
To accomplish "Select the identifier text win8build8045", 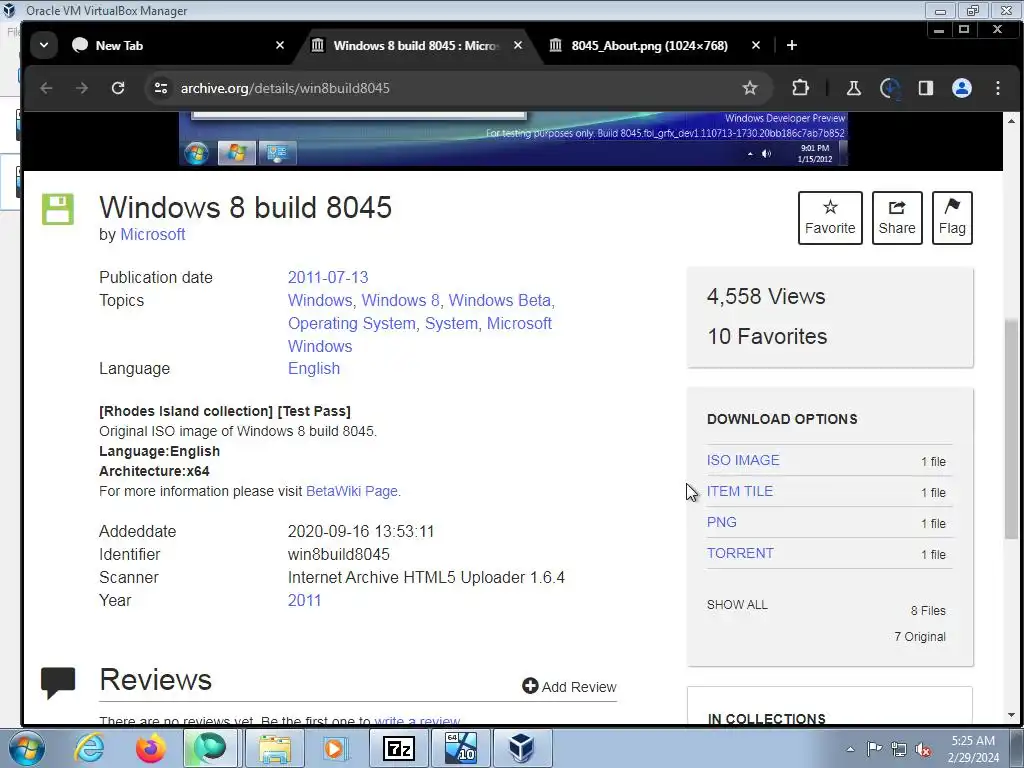I will (338, 554).
